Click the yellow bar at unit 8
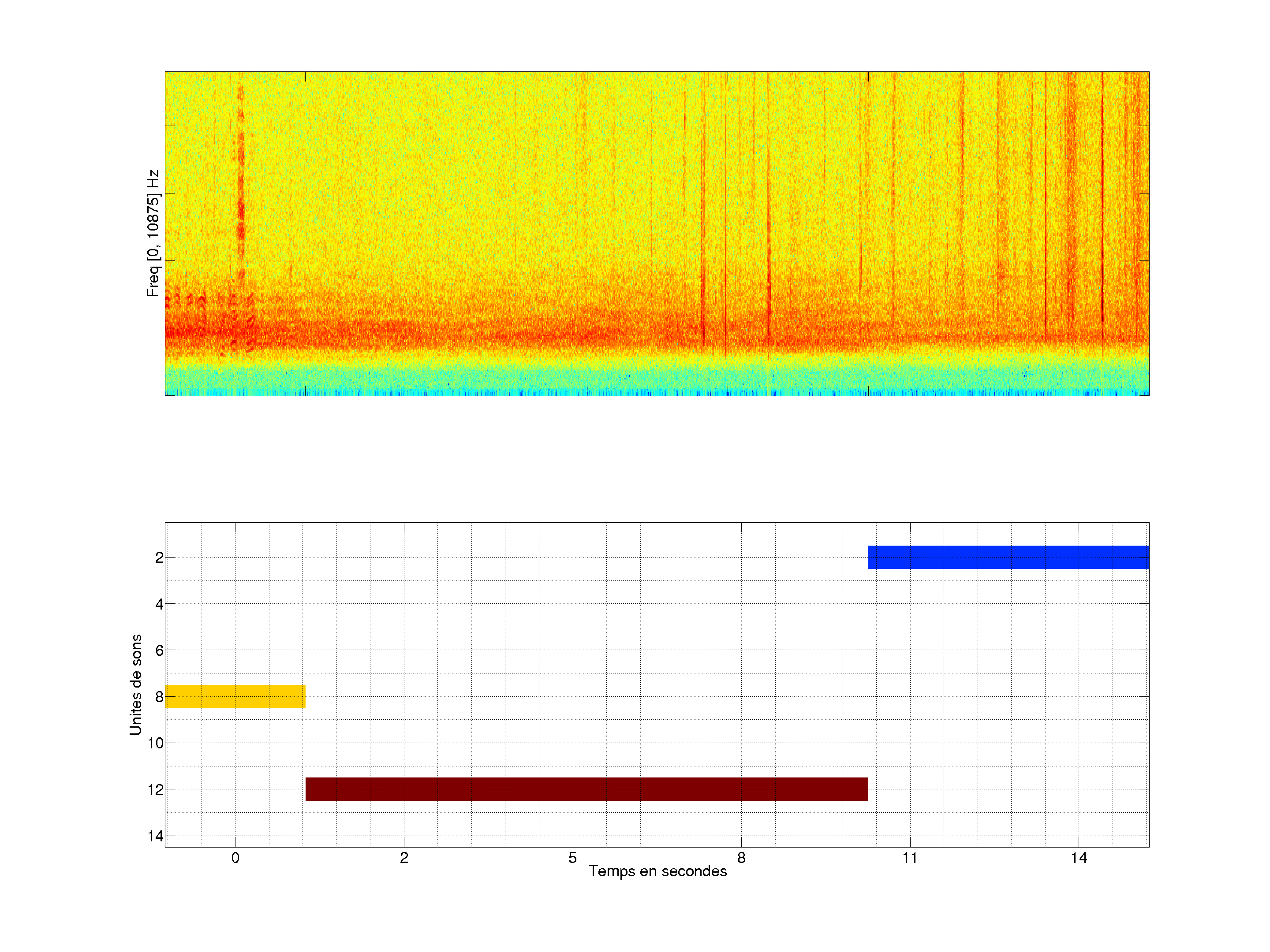Screen dimensions: 1270x952 [235, 696]
